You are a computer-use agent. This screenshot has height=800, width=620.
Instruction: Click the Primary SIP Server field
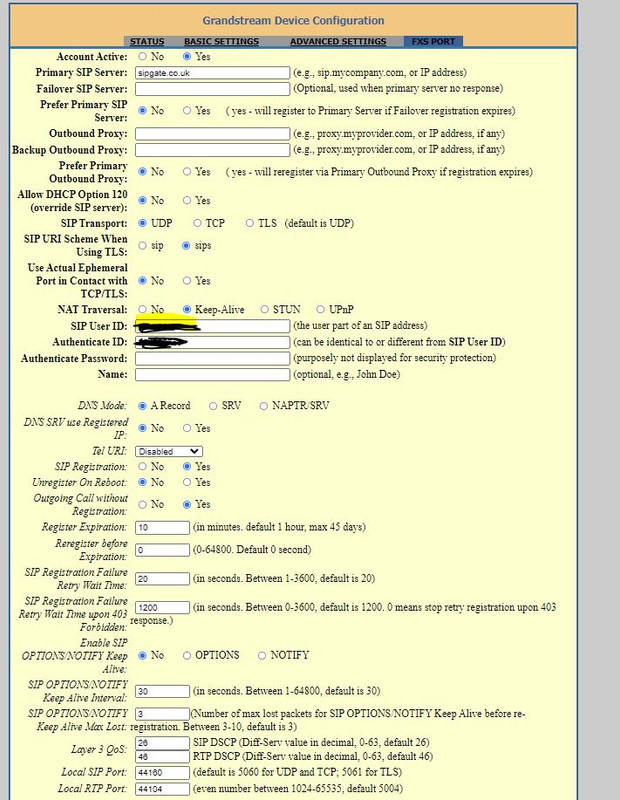click(x=212, y=73)
